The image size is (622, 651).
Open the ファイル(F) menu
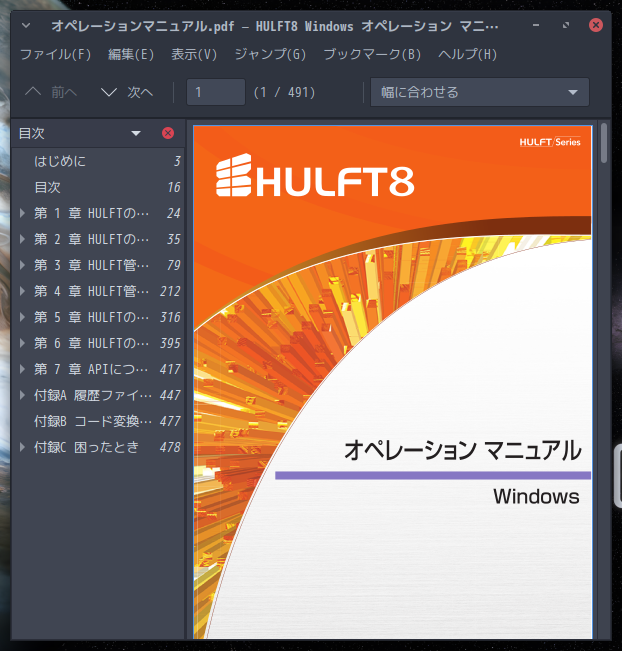pyautogui.click(x=56, y=54)
